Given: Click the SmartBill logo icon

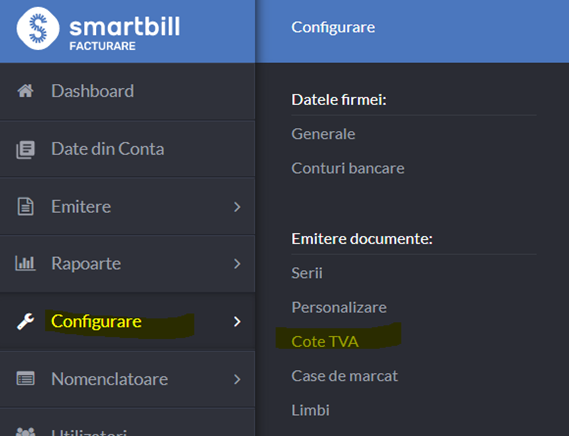Looking at the screenshot, I should coord(38,28).
